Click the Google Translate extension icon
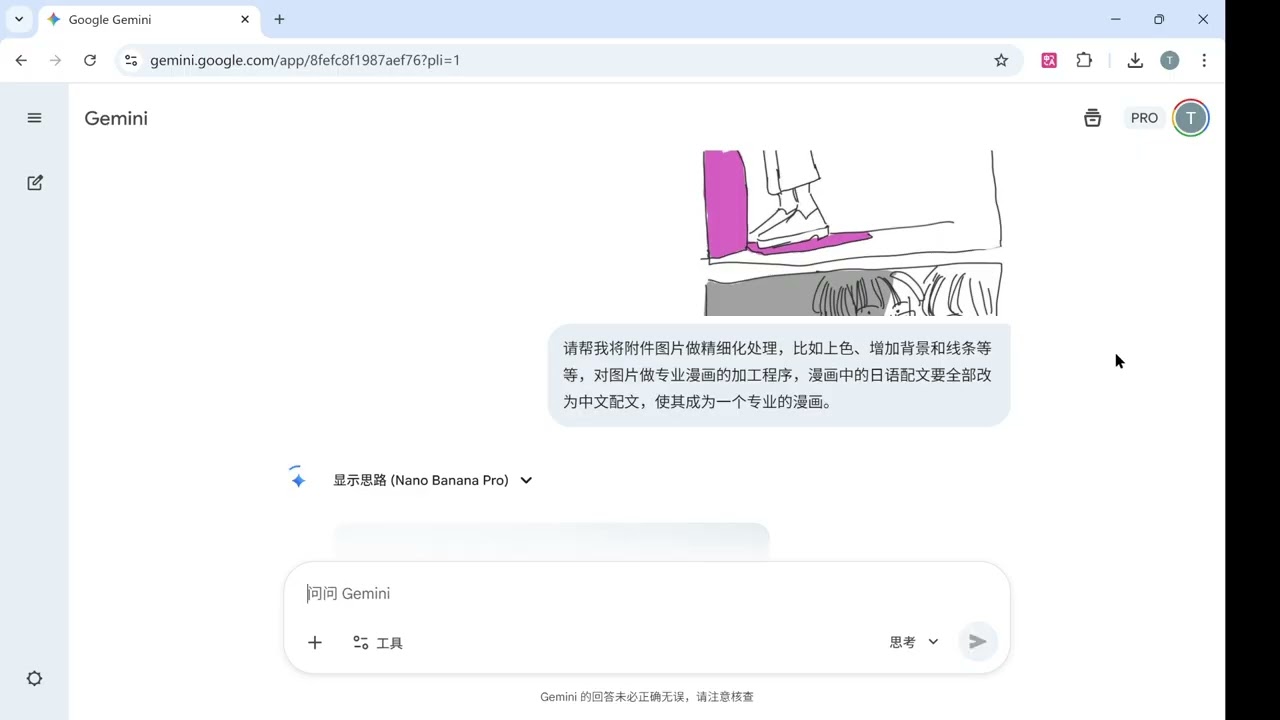The height and width of the screenshot is (720, 1280). click(1049, 60)
